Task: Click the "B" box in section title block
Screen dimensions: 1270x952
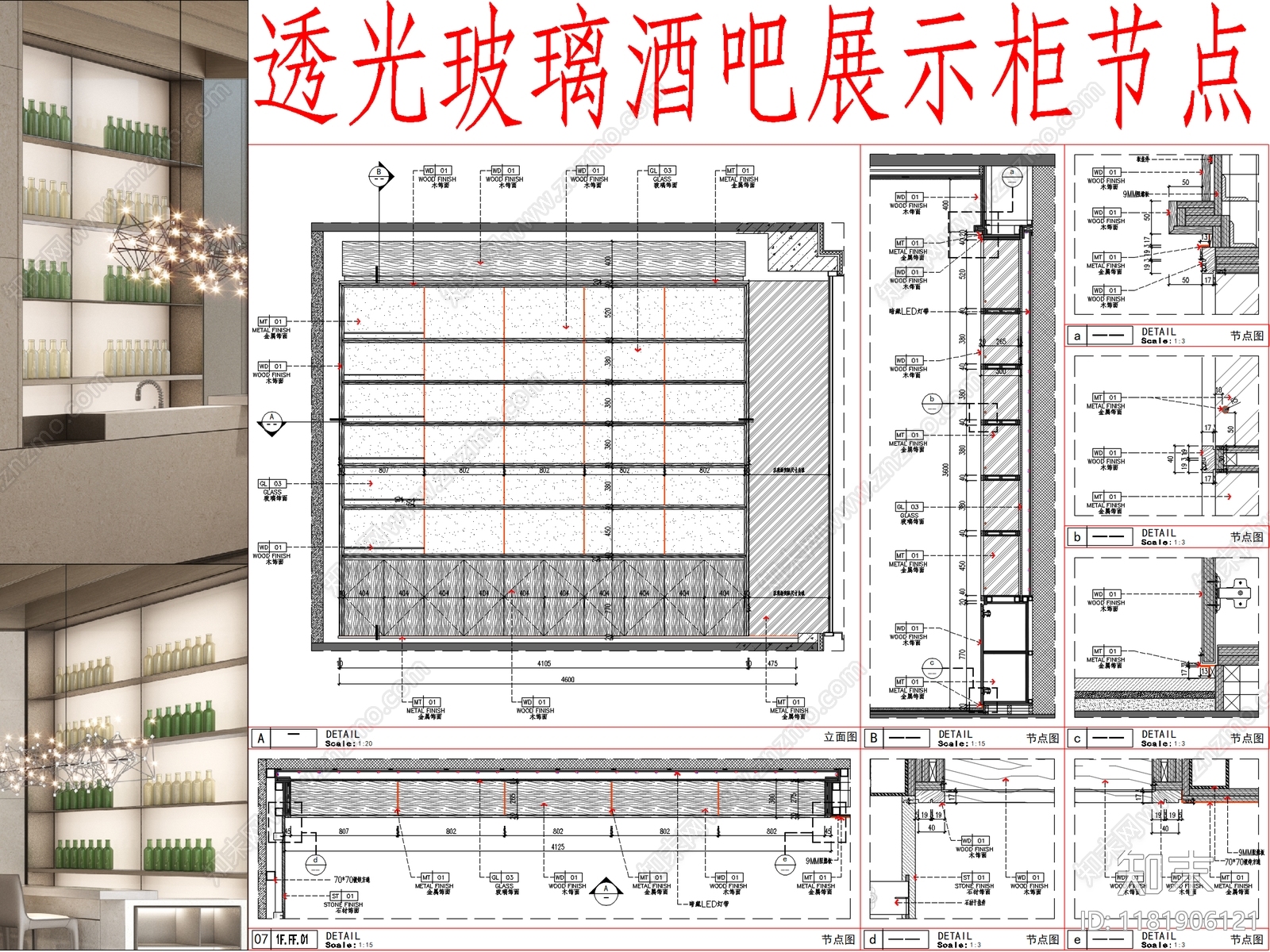Action: (x=874, y=738)
